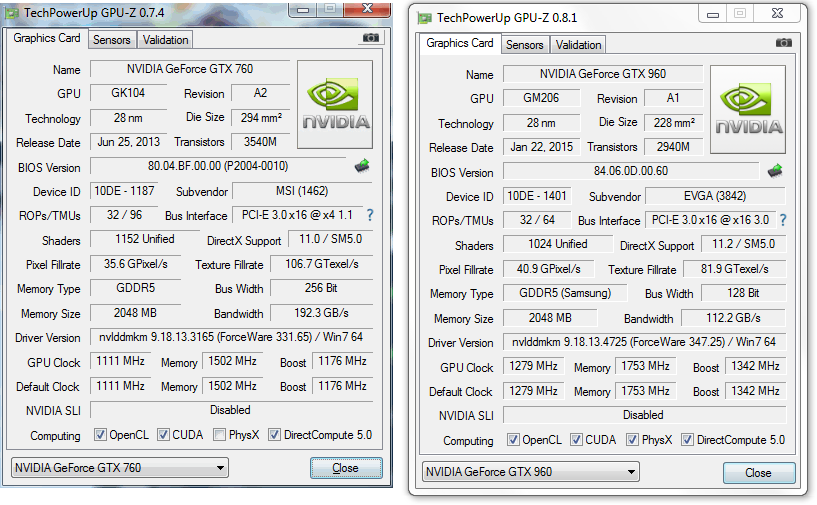Uncheck OpenCL in the GTX 960 window

[513, 440]
